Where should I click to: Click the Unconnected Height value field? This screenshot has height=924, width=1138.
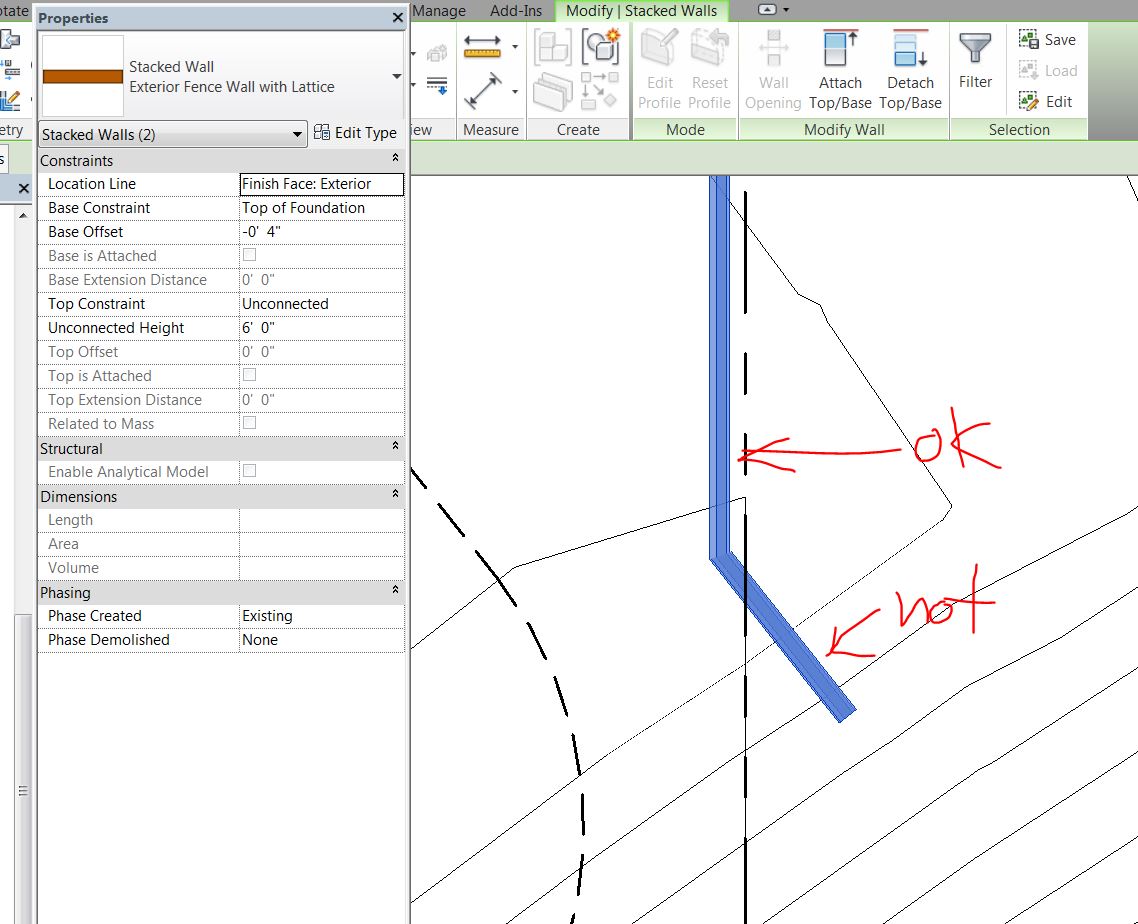point(322,328)
